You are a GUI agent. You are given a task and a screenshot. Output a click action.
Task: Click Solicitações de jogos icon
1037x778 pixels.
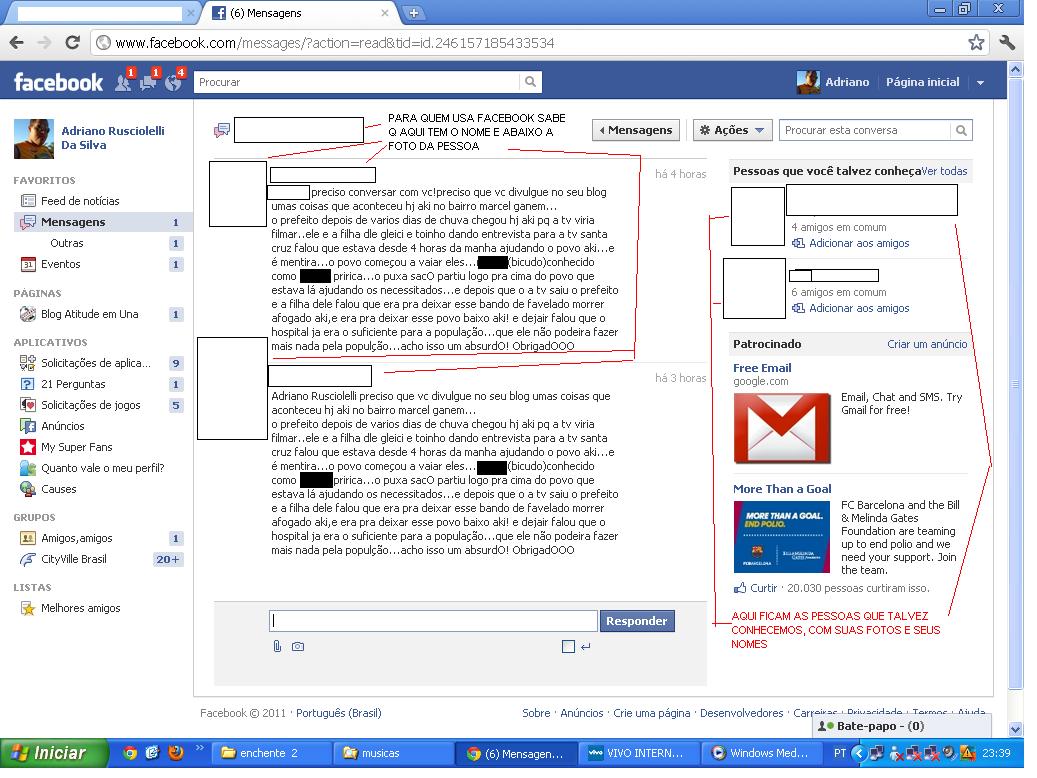pos(28,406)
